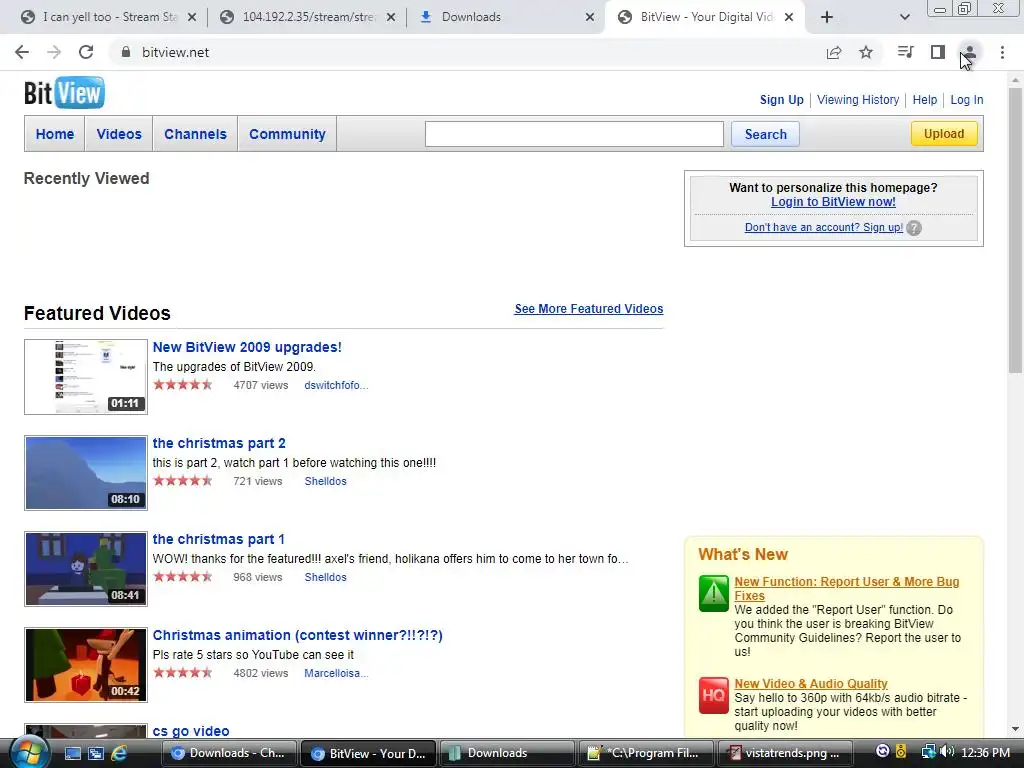
Task: Switch to 'I can yell too' tab
Action: tap(108, 17)
